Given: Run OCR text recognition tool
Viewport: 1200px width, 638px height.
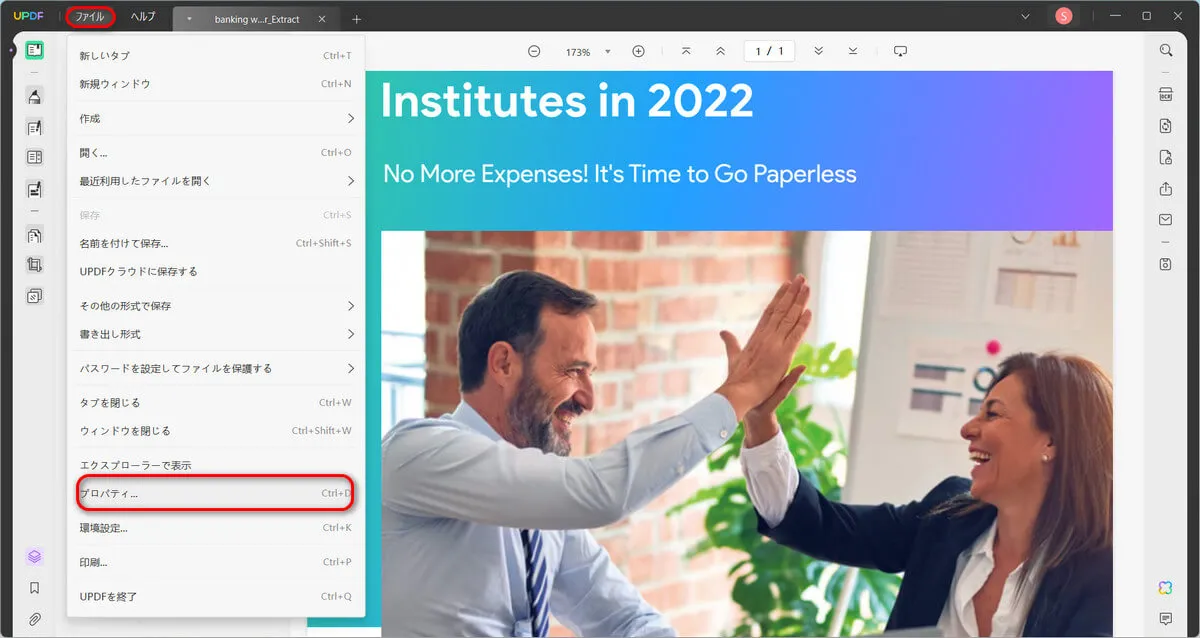Looking at the screenshot, I should pos(1166,95).
